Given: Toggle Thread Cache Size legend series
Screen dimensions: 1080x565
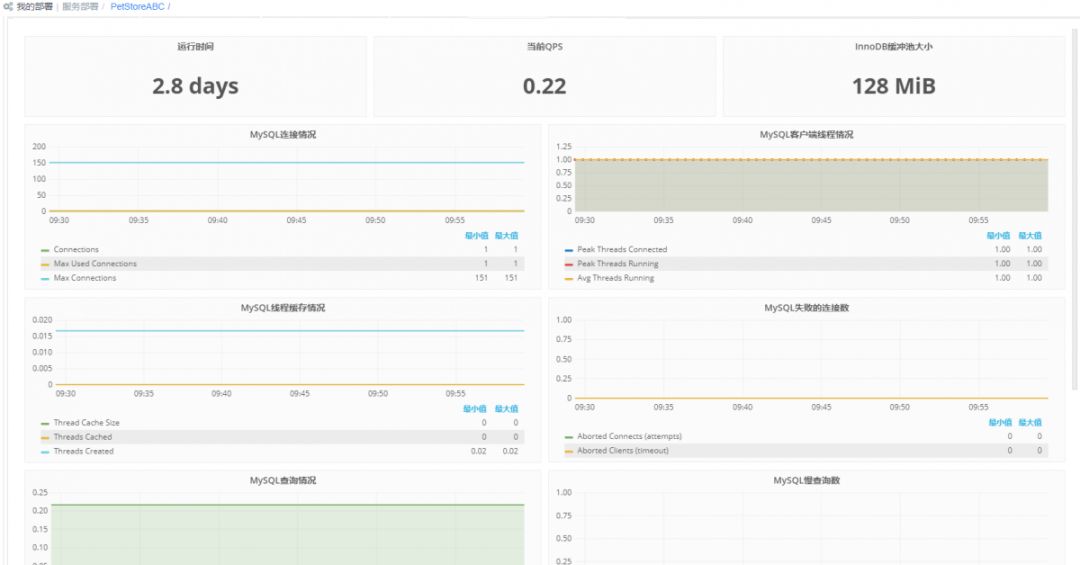Looking at the screenshot, I should click(x=86, y=422).
